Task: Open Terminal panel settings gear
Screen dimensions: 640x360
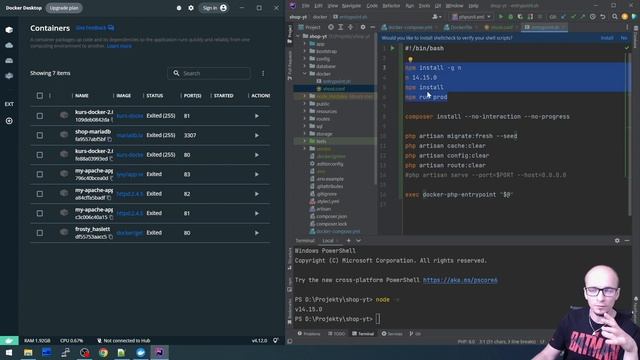Action: [617, 241]
